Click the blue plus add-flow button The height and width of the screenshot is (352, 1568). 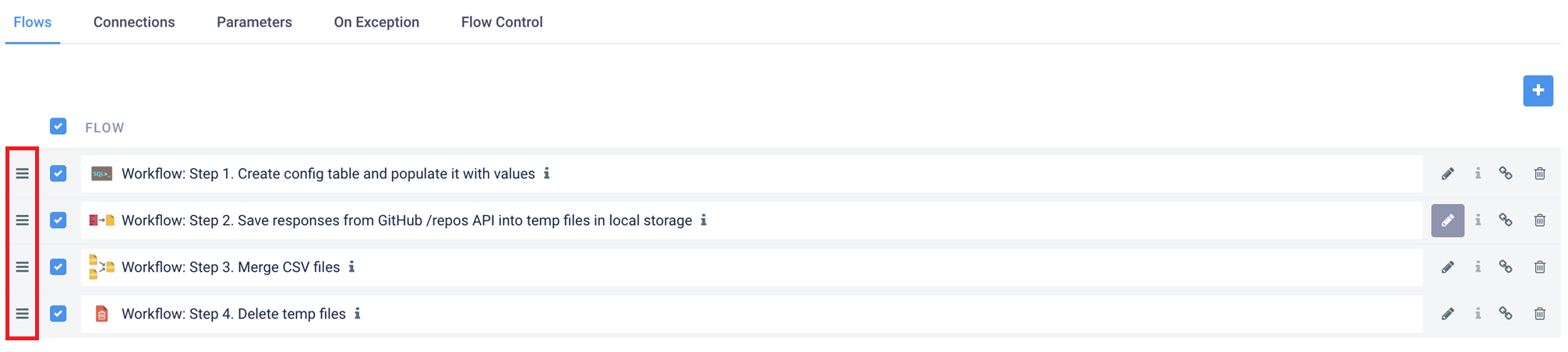click(1538, 91)
